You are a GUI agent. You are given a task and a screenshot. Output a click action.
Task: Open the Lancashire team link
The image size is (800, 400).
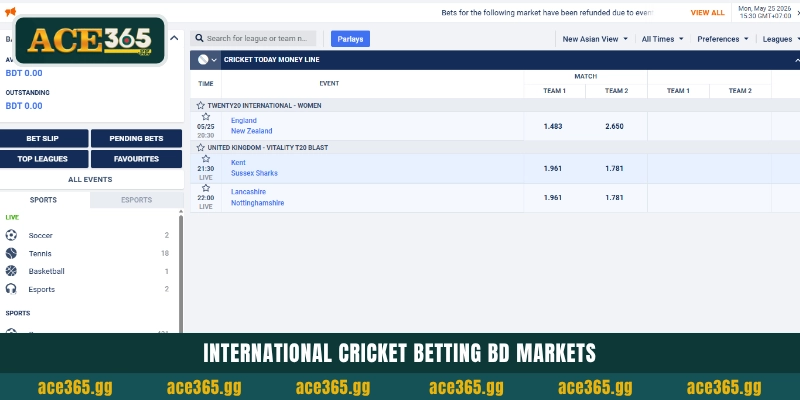(x=248, y=192)
